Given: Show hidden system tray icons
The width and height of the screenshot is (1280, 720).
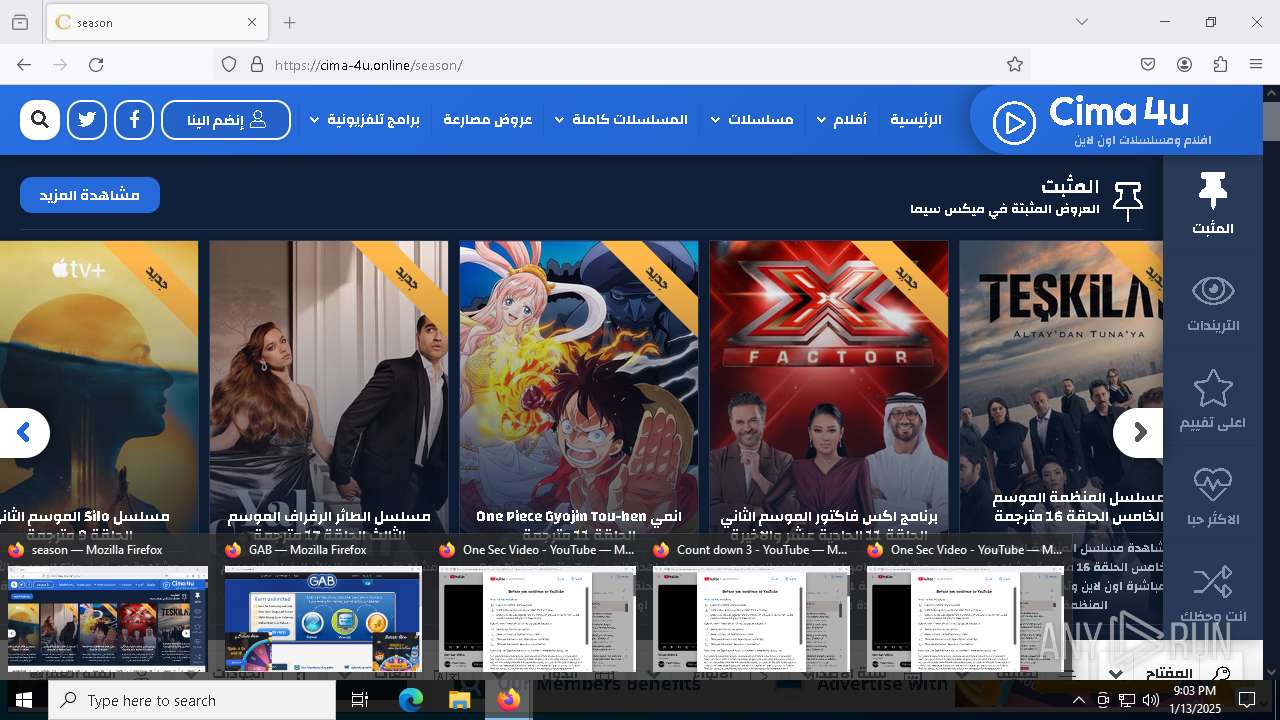Looking at the screenshot, I should pos(1078,700).
